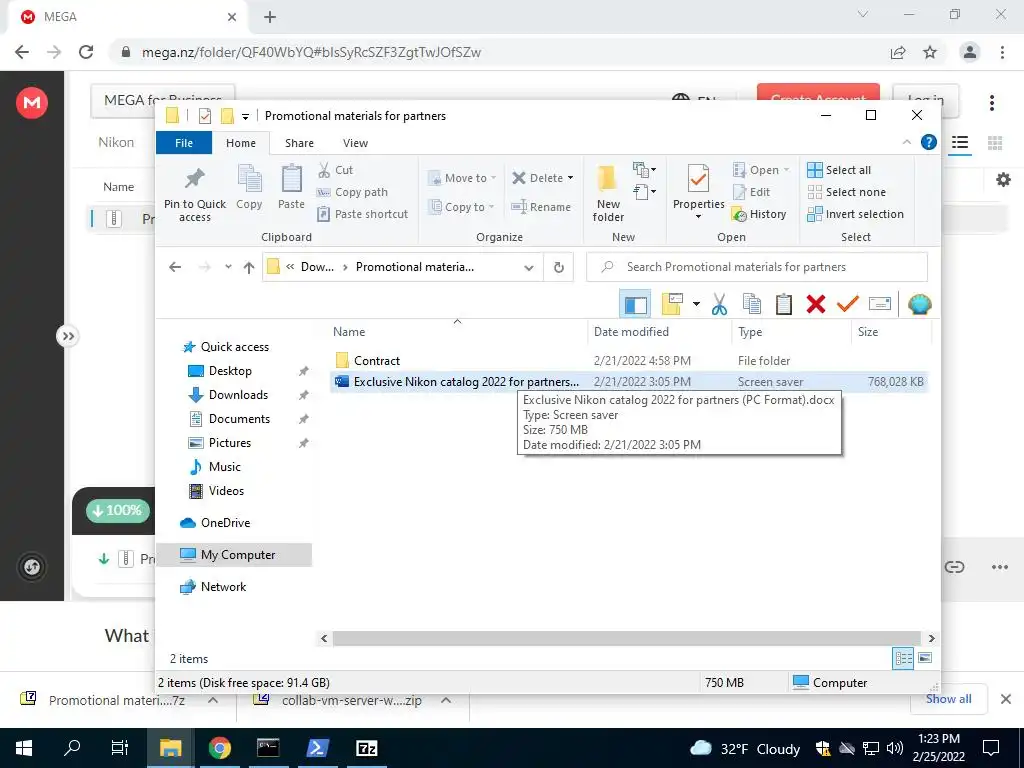The width and height of the screenshot is (1024, 768).
Task: Switch to the View ribbon tab
Action: (355, 143)
